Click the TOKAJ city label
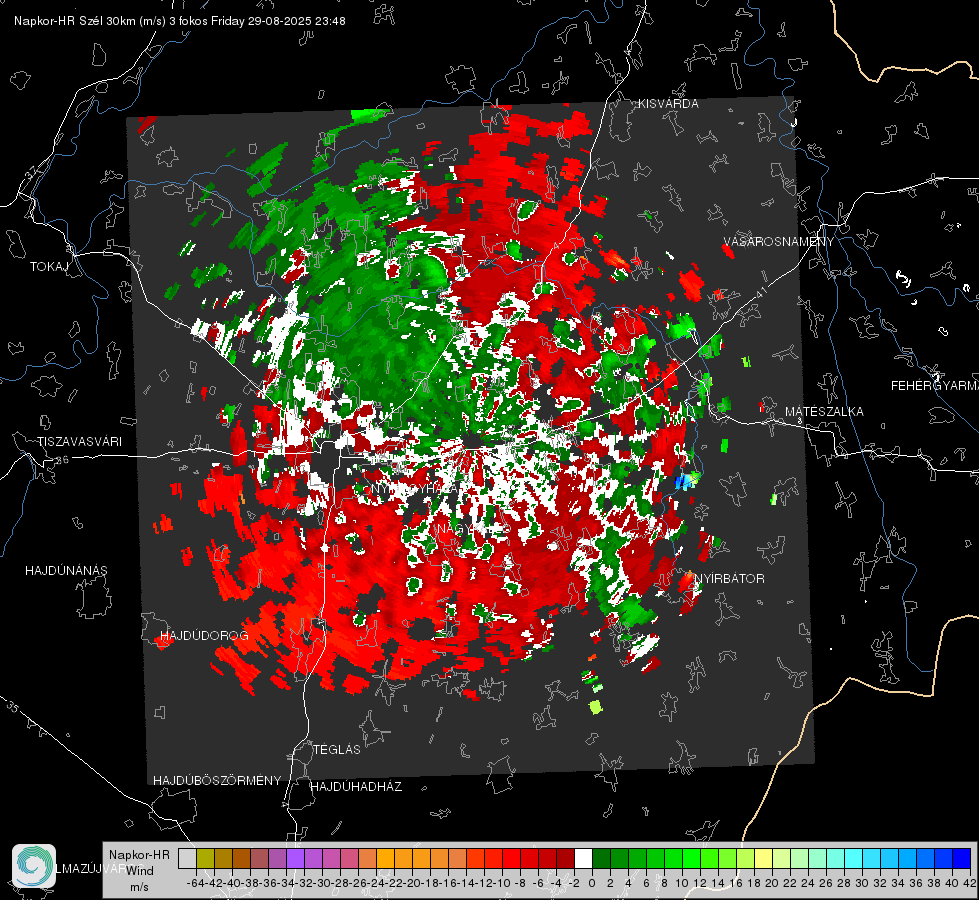Image resolution: width=979 pixels, height=900 pixels. pyautogui.click(x=49, y=267)
